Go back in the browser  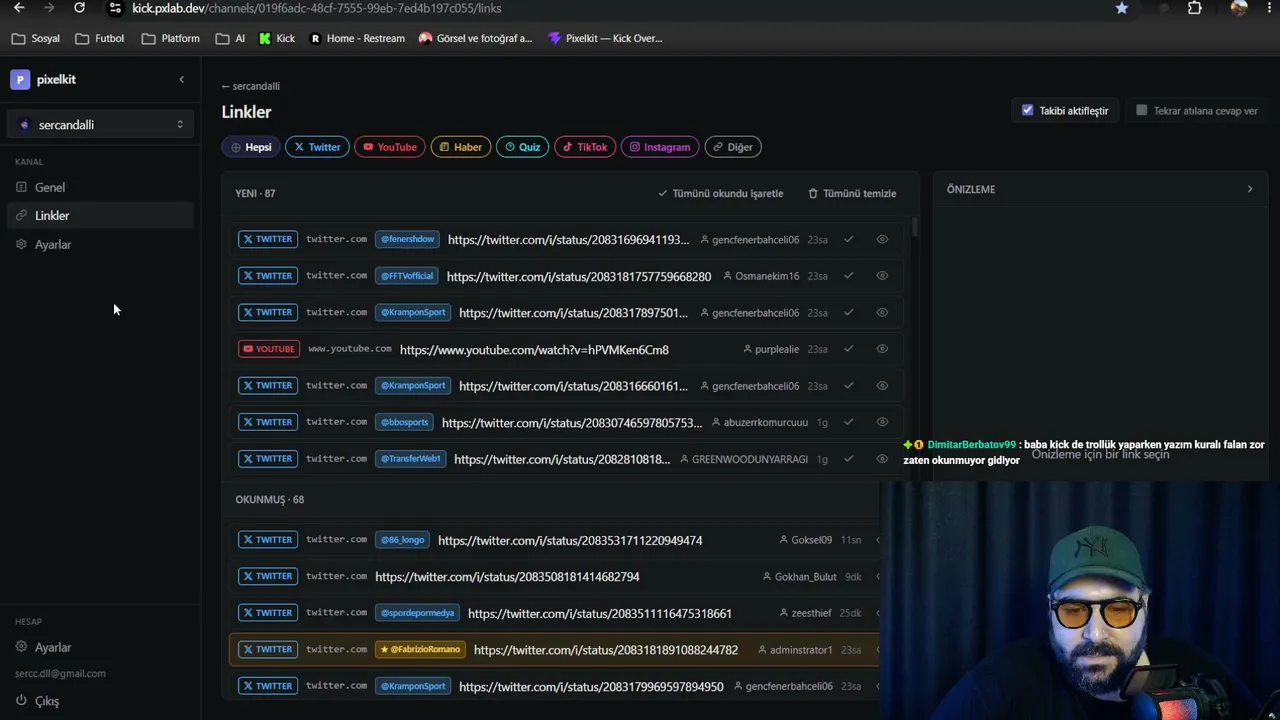pyautogui.click(x=19, y=8)
